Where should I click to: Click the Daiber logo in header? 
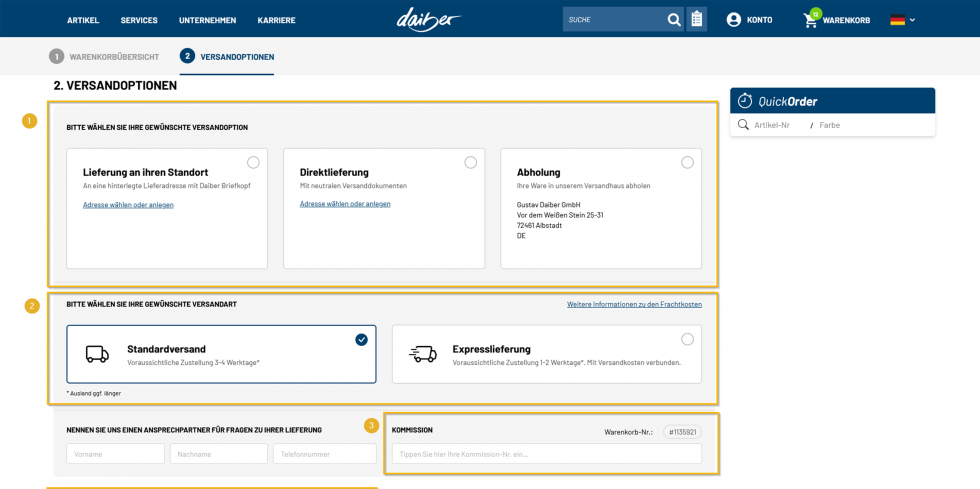[x=429, y=19]
